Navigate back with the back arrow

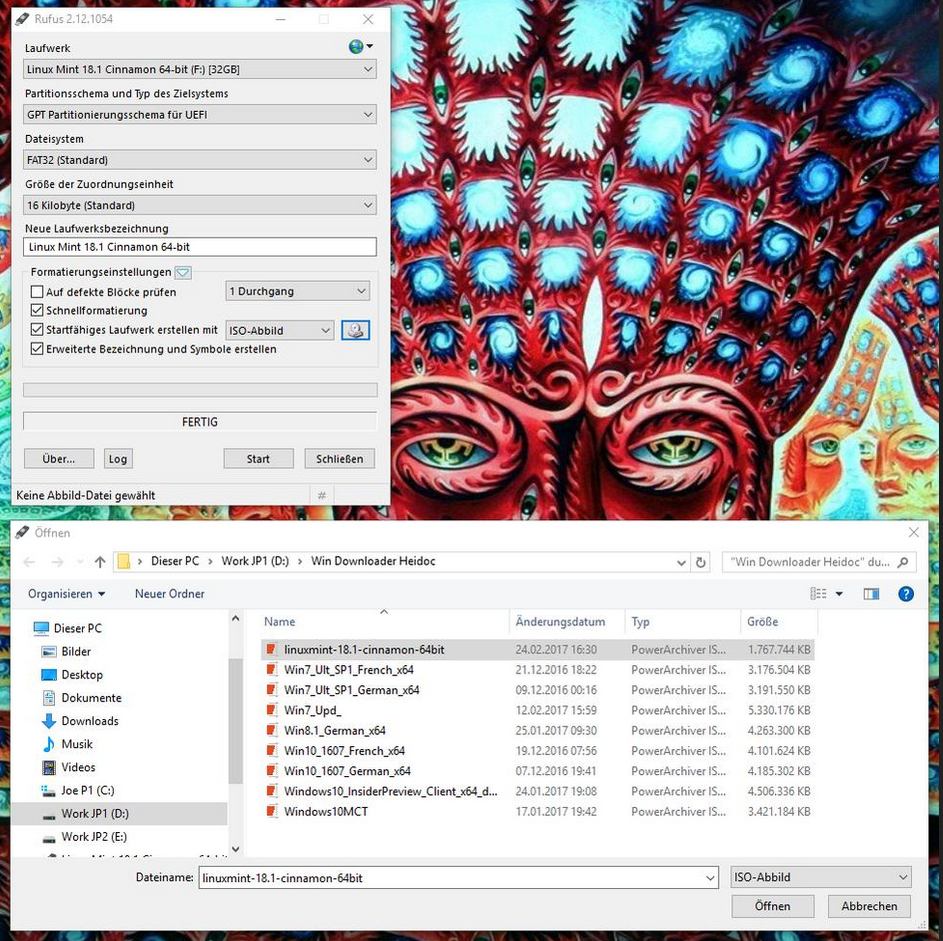click(29, 562)
